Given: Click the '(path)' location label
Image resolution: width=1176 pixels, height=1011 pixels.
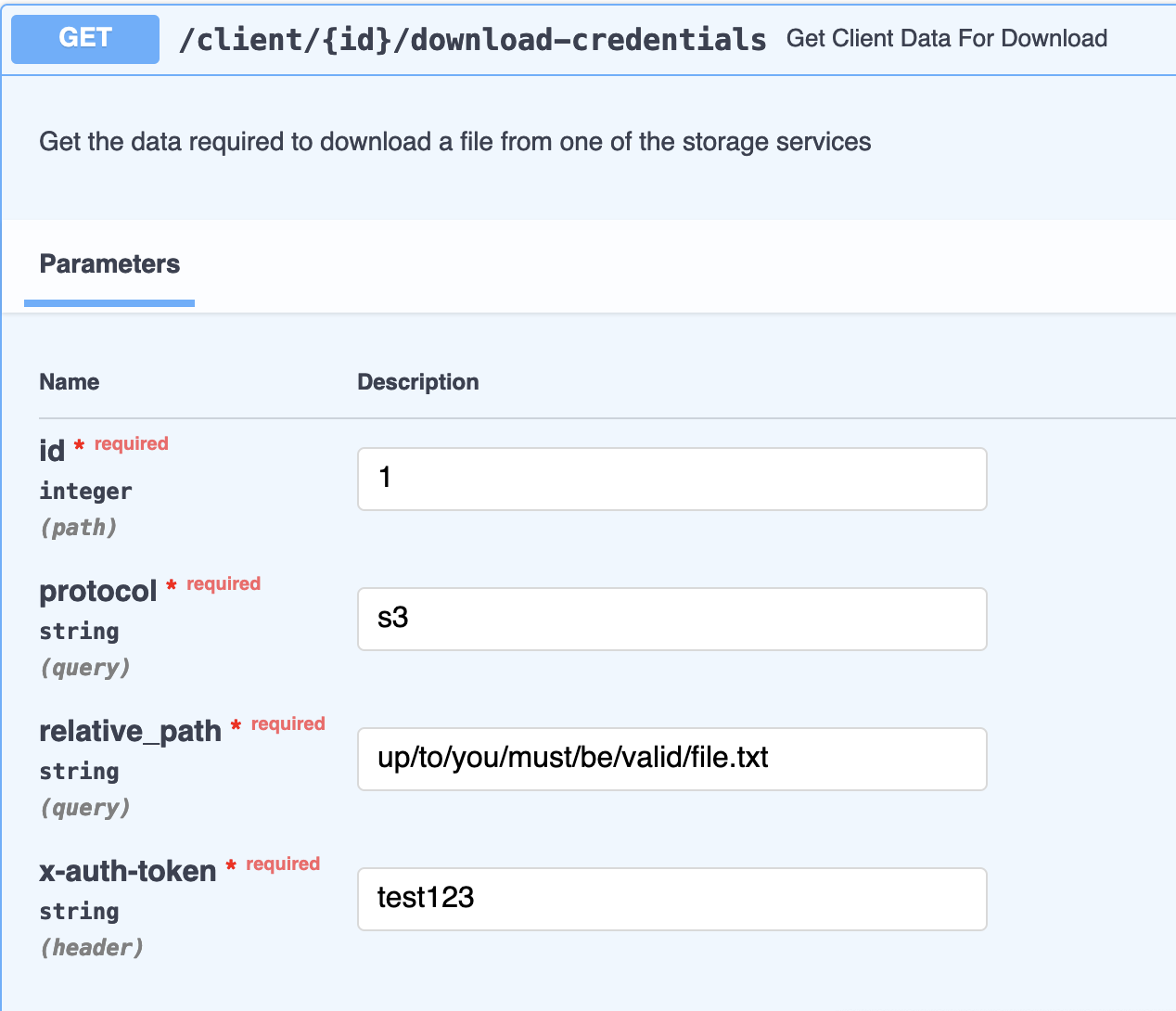Looking at the screenshot, I should click(79, 528).
